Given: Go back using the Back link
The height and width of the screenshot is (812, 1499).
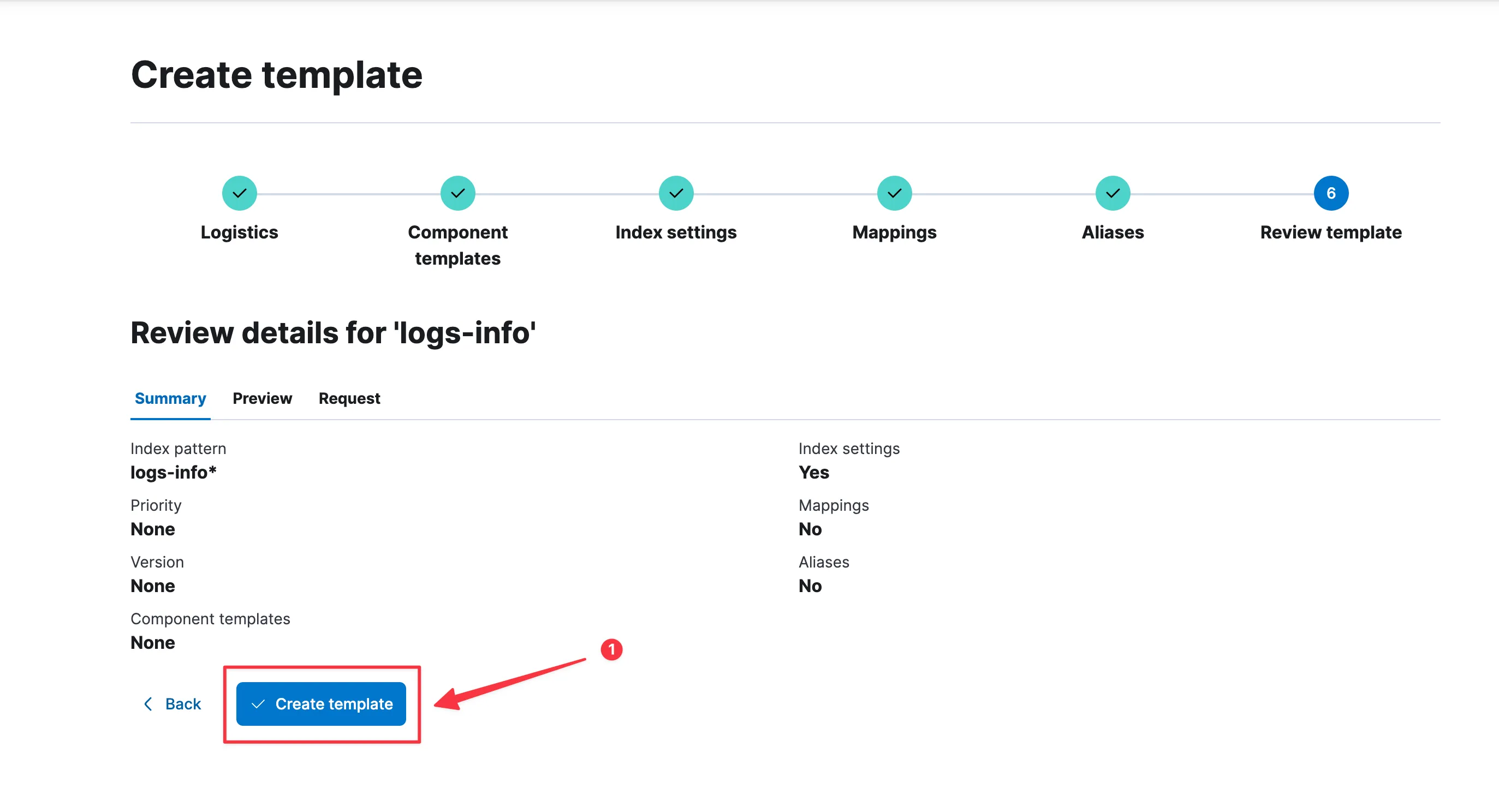Looking at the screenshot, I should coord(182,704).
